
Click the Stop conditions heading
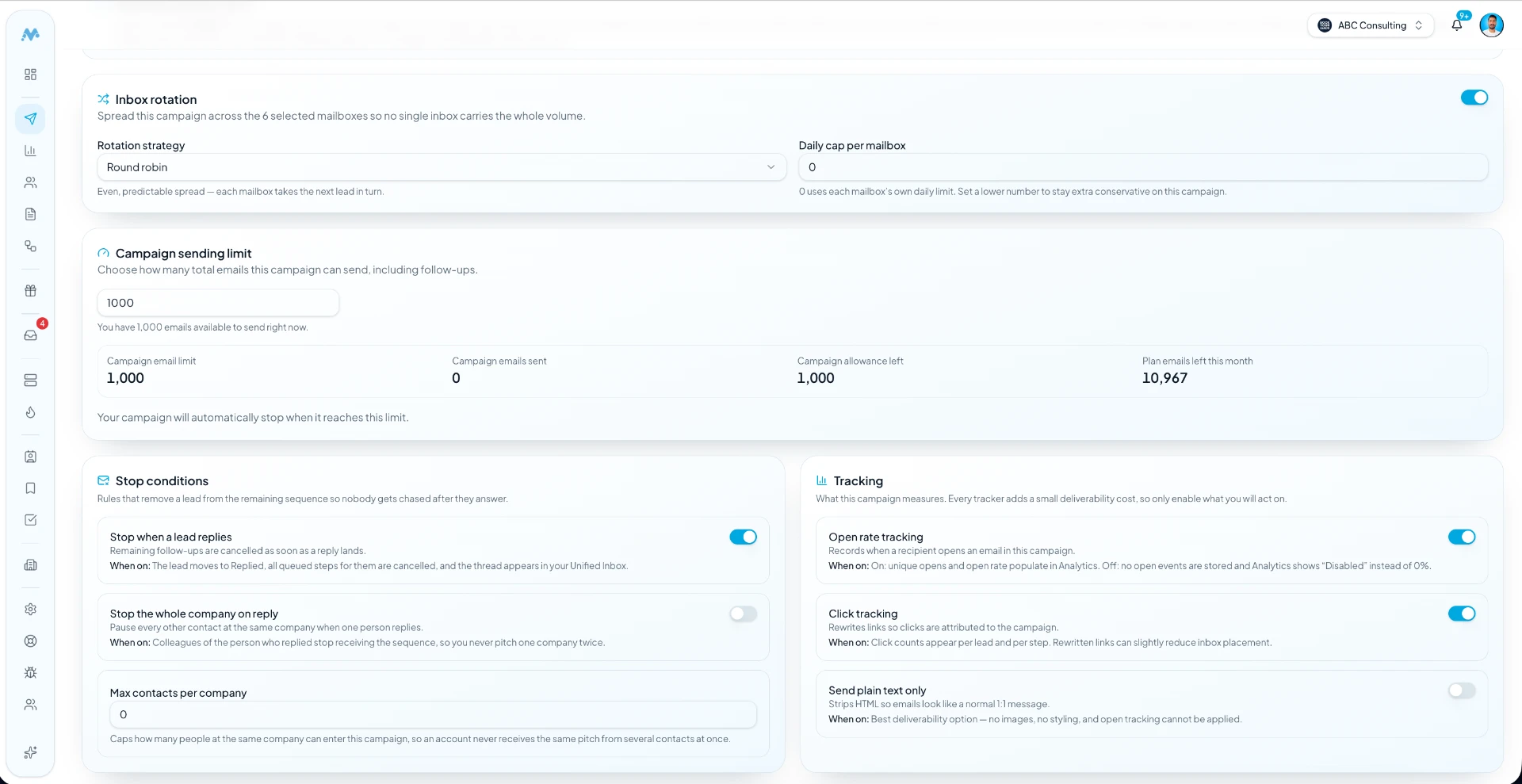coord(162,481)
